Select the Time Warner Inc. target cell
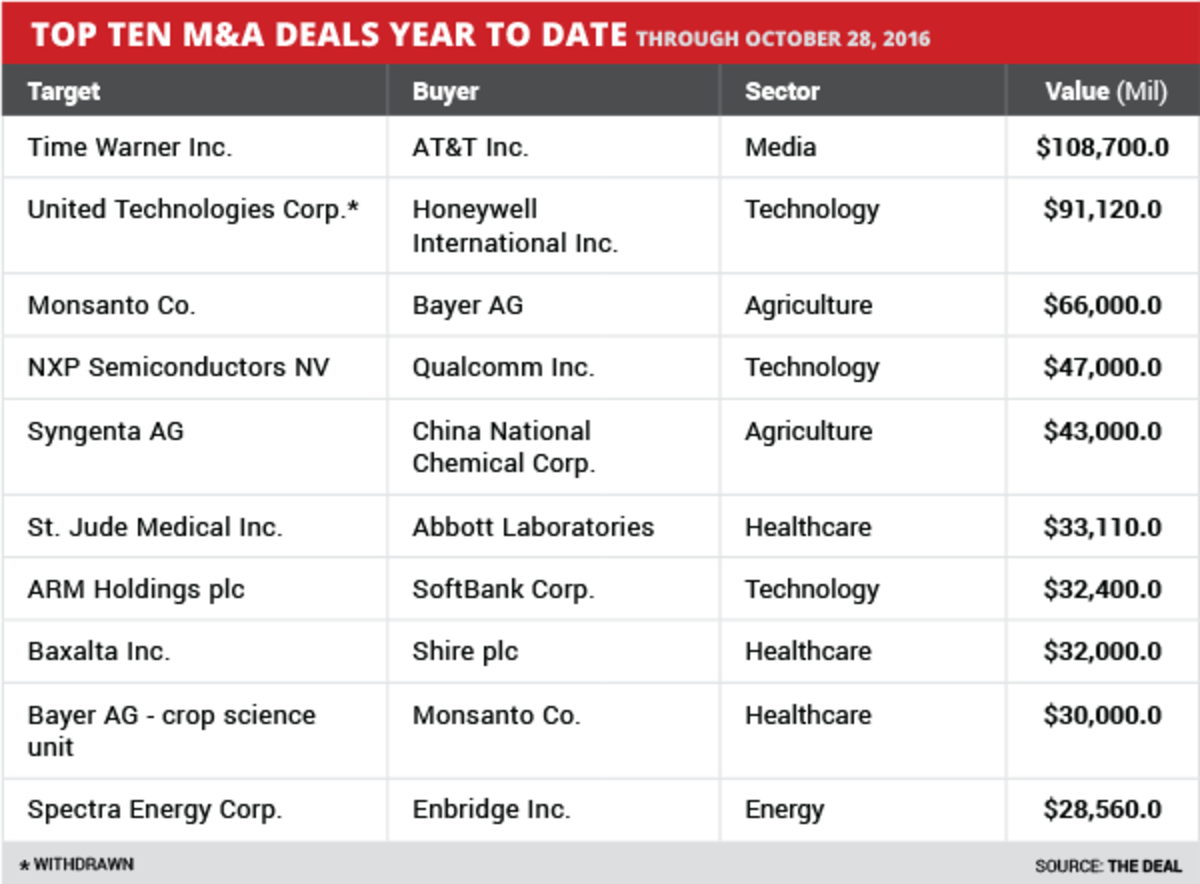The width and height of the screenshot is (1200, 884). click(x=130, y=147)
